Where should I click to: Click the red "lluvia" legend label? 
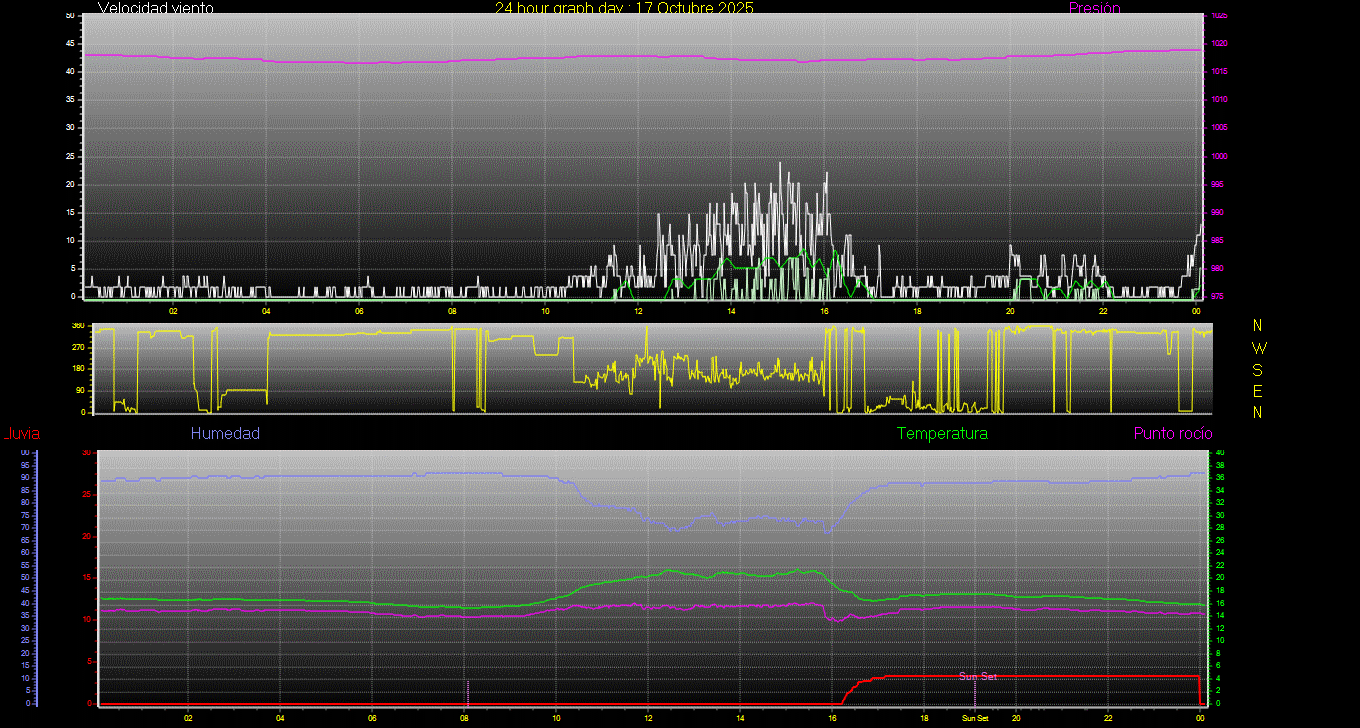pyautogui.click(x=22, y=434)
